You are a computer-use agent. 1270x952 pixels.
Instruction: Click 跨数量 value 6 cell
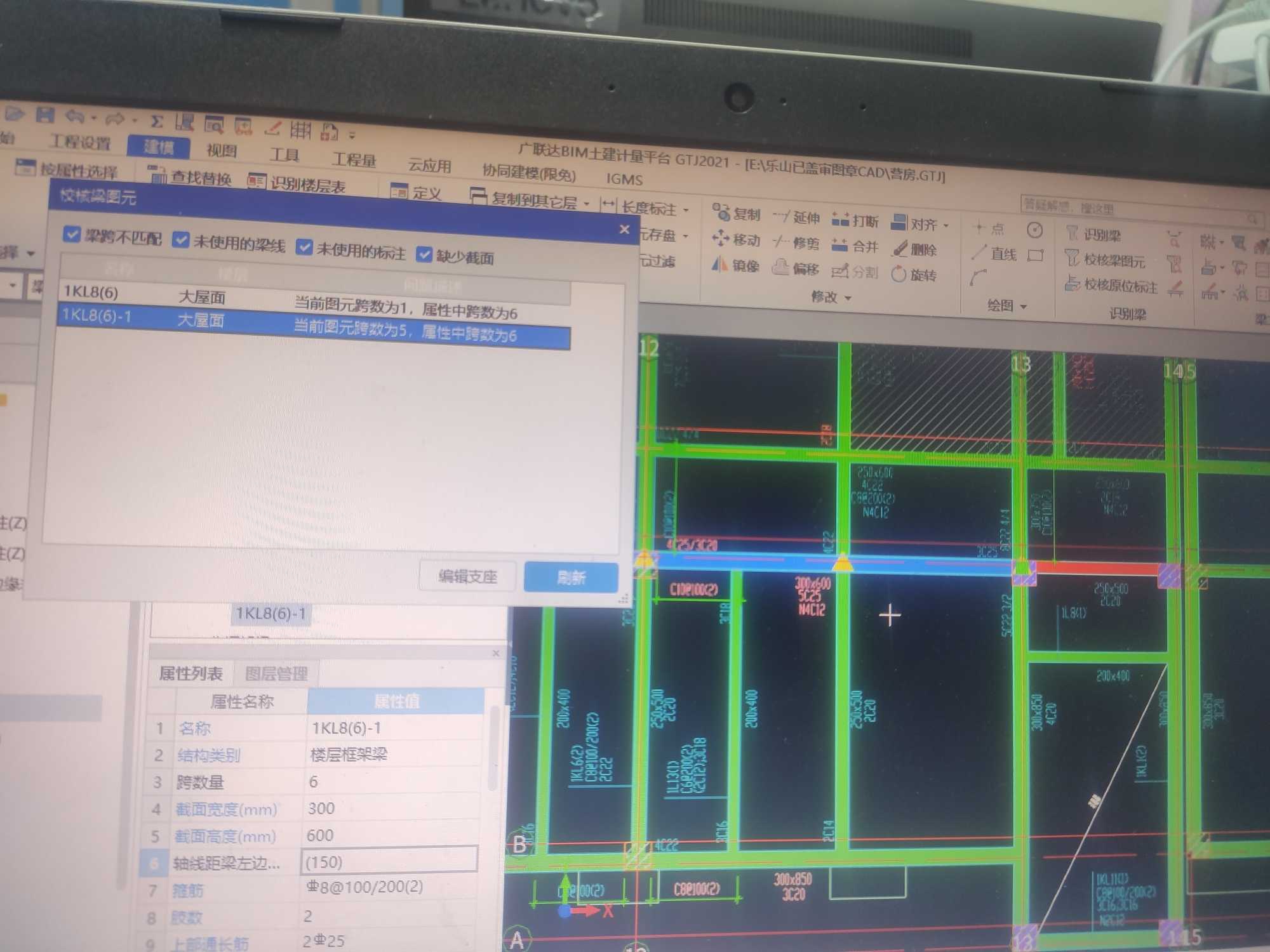coord(392,781)
